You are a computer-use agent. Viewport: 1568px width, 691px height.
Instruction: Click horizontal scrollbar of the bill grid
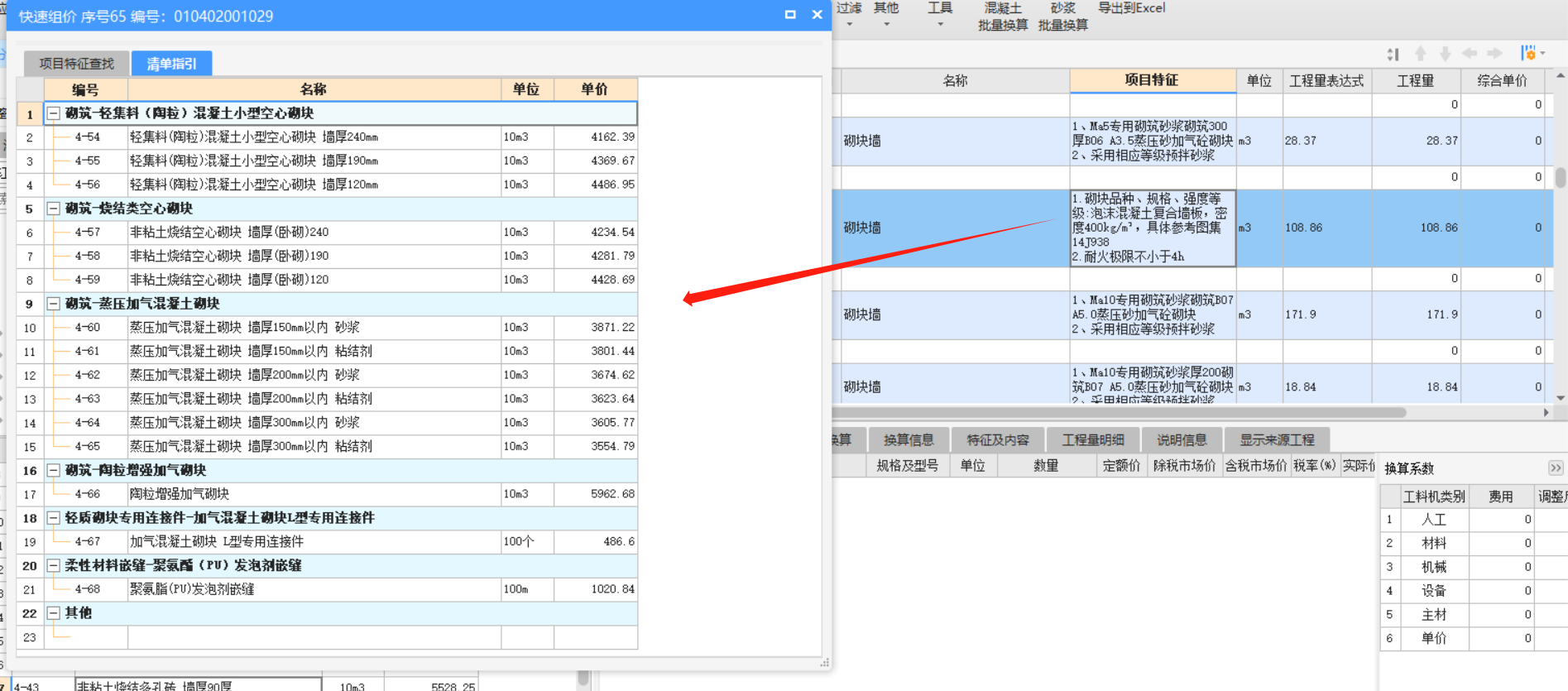pos(1117,412)
